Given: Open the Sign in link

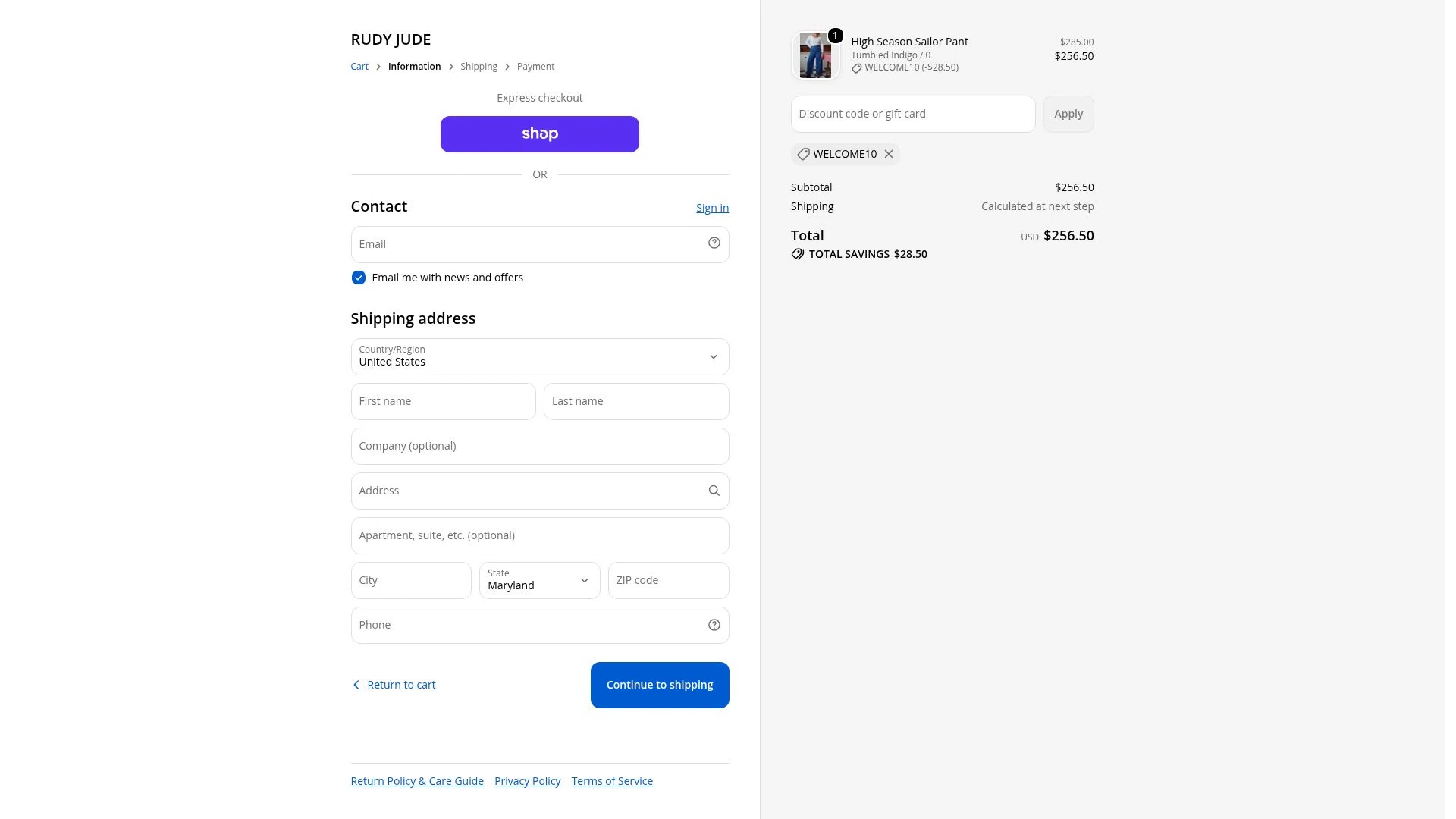Looking at the screenshot, I should (712, 208).
